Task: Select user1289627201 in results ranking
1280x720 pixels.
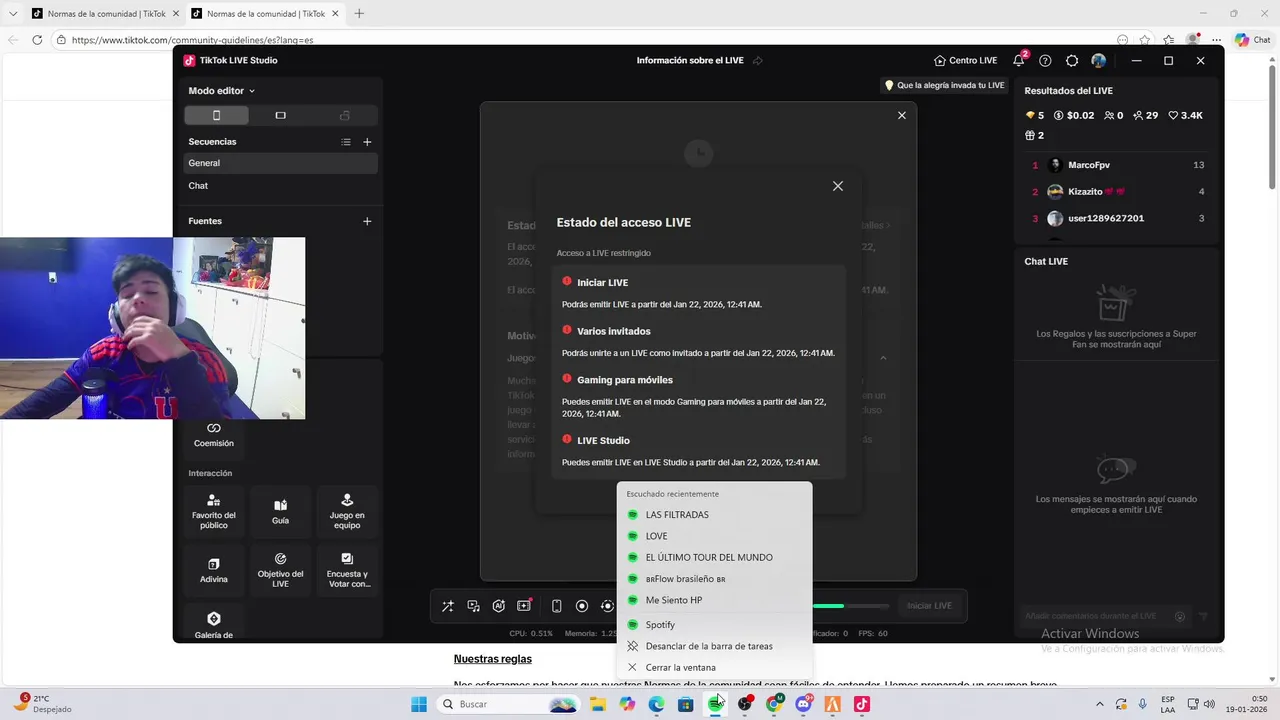Action: coord(1117,218)
